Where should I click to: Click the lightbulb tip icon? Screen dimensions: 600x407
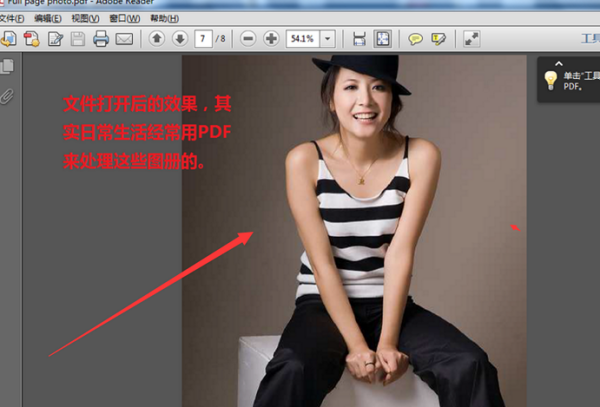[550, 80]
